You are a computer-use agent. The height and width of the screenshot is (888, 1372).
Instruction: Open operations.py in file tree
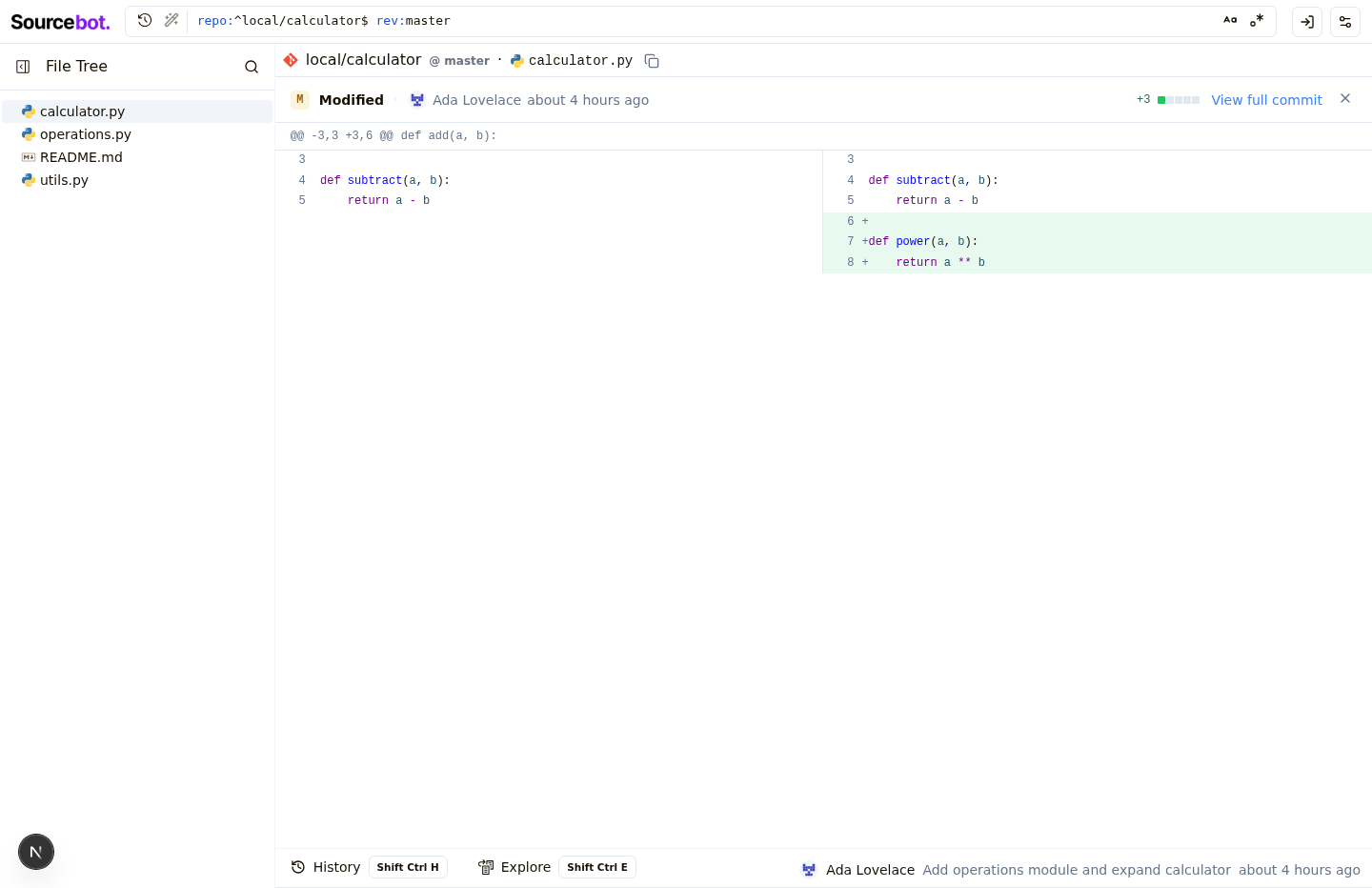pos(137,134)
